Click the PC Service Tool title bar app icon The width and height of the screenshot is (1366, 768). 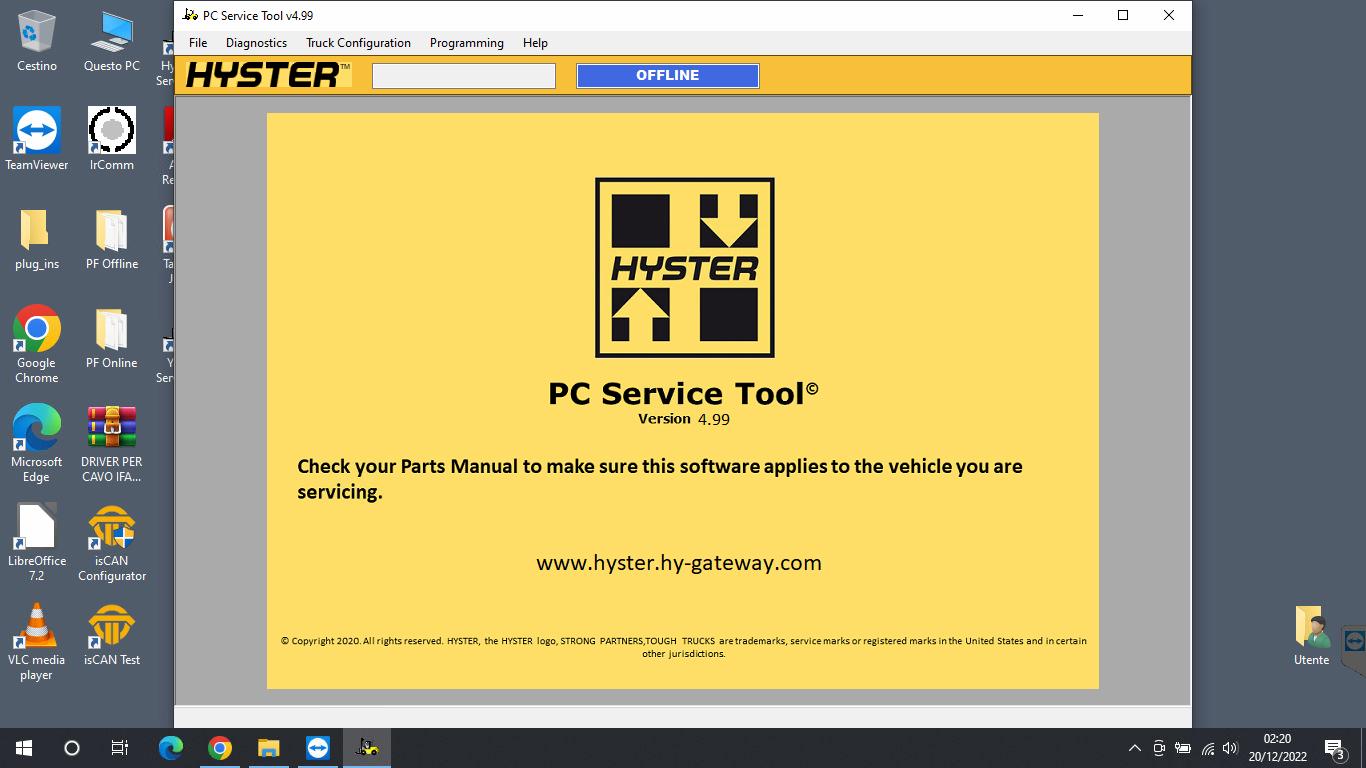point(190,15)
